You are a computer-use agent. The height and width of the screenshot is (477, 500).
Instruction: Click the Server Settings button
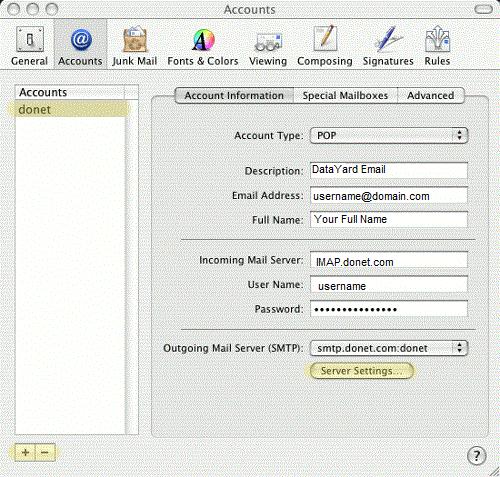tap(359, 371)
